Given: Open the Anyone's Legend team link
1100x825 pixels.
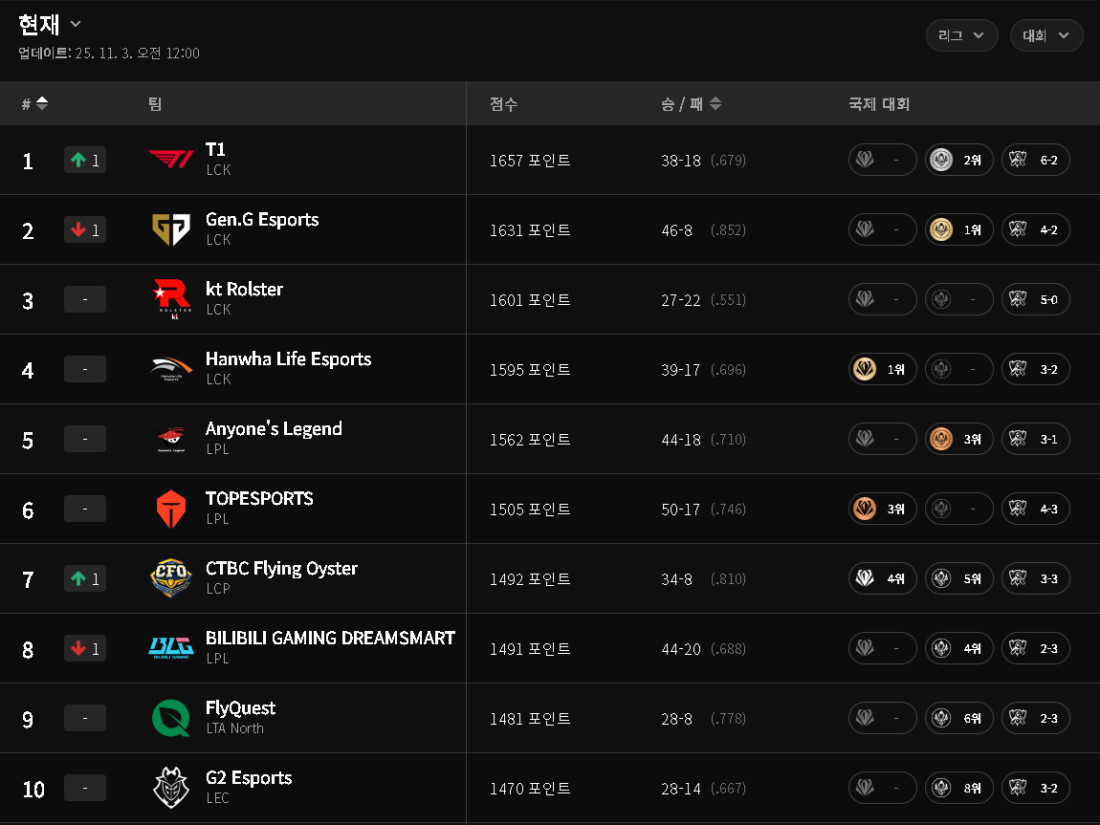Looking at the screenshot, I should pos(273,429).
